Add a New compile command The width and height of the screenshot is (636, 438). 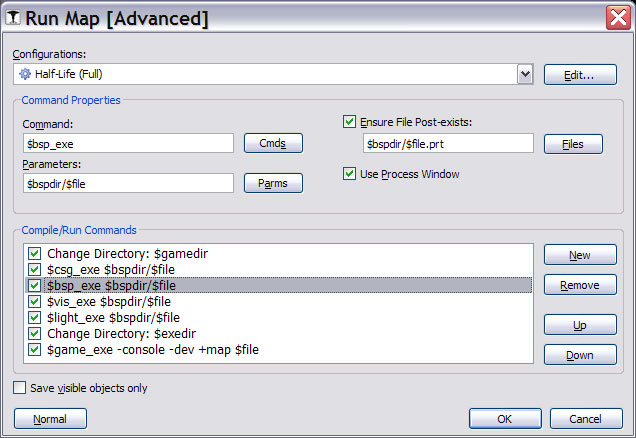580,255
